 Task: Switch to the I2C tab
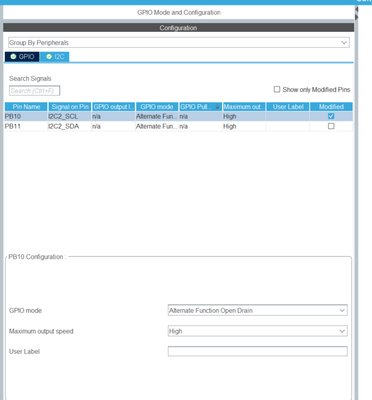coord(55,57)
